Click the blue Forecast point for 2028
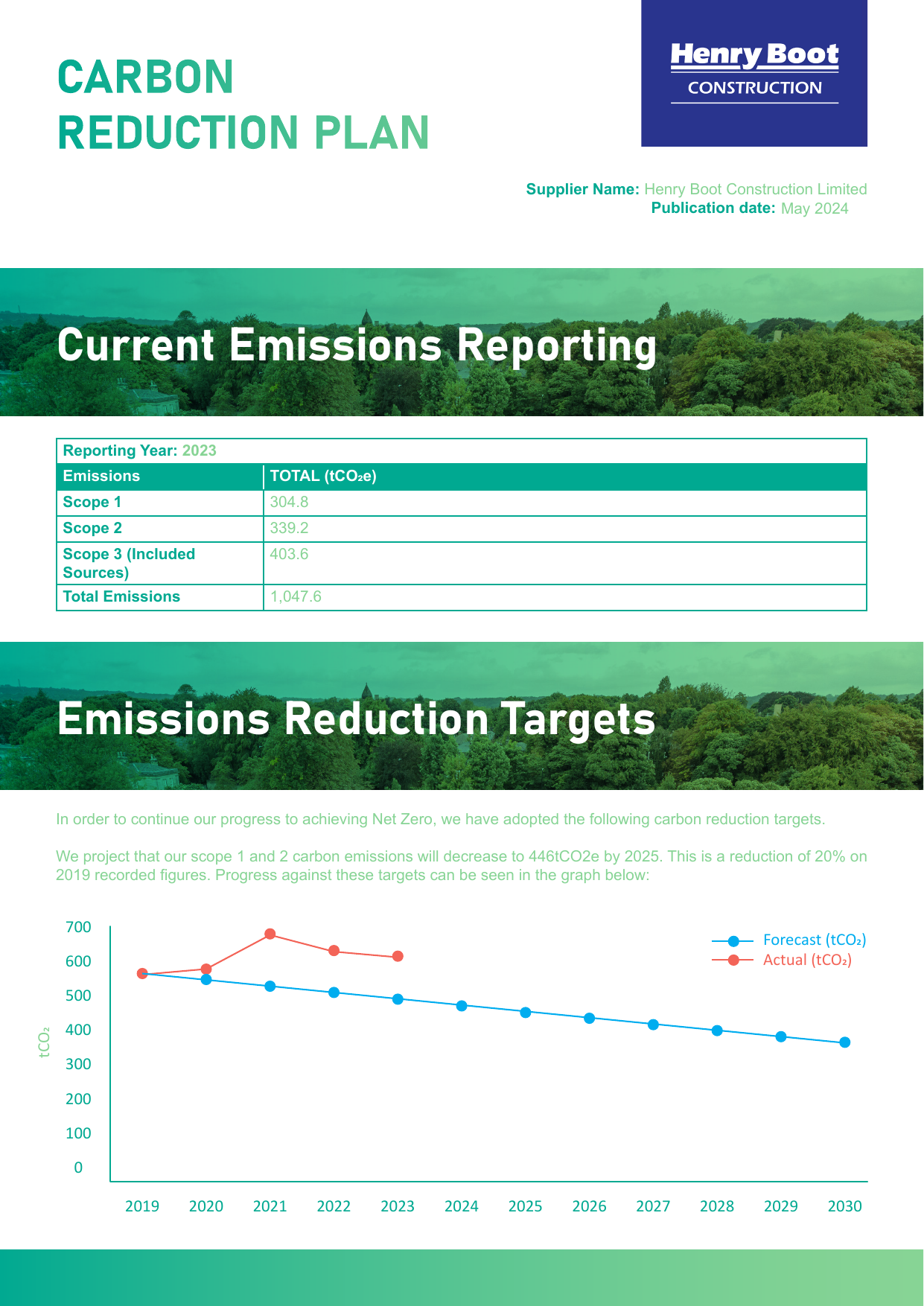The image size is (924, 1306). coord(717,1031)
